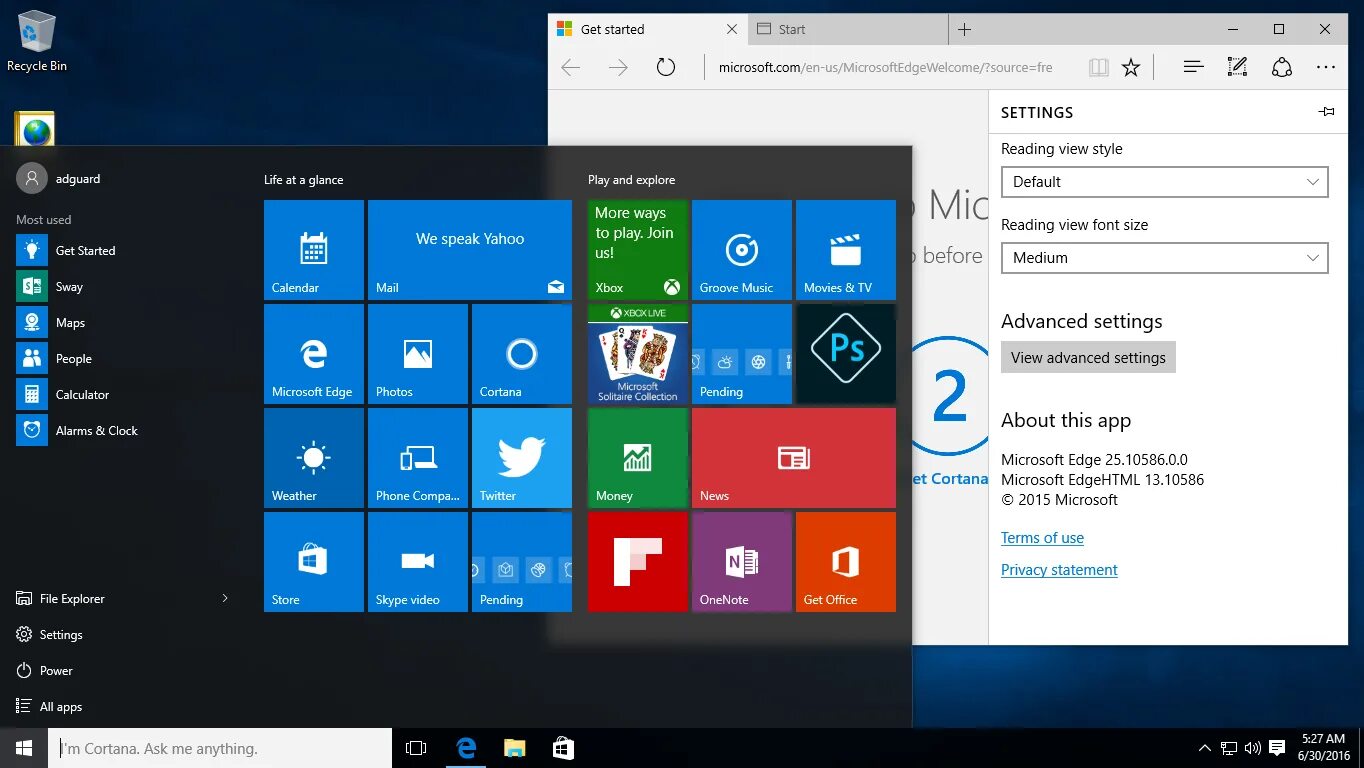
Task: Open Maps from Most used
Action: click(x=126, y=322)
